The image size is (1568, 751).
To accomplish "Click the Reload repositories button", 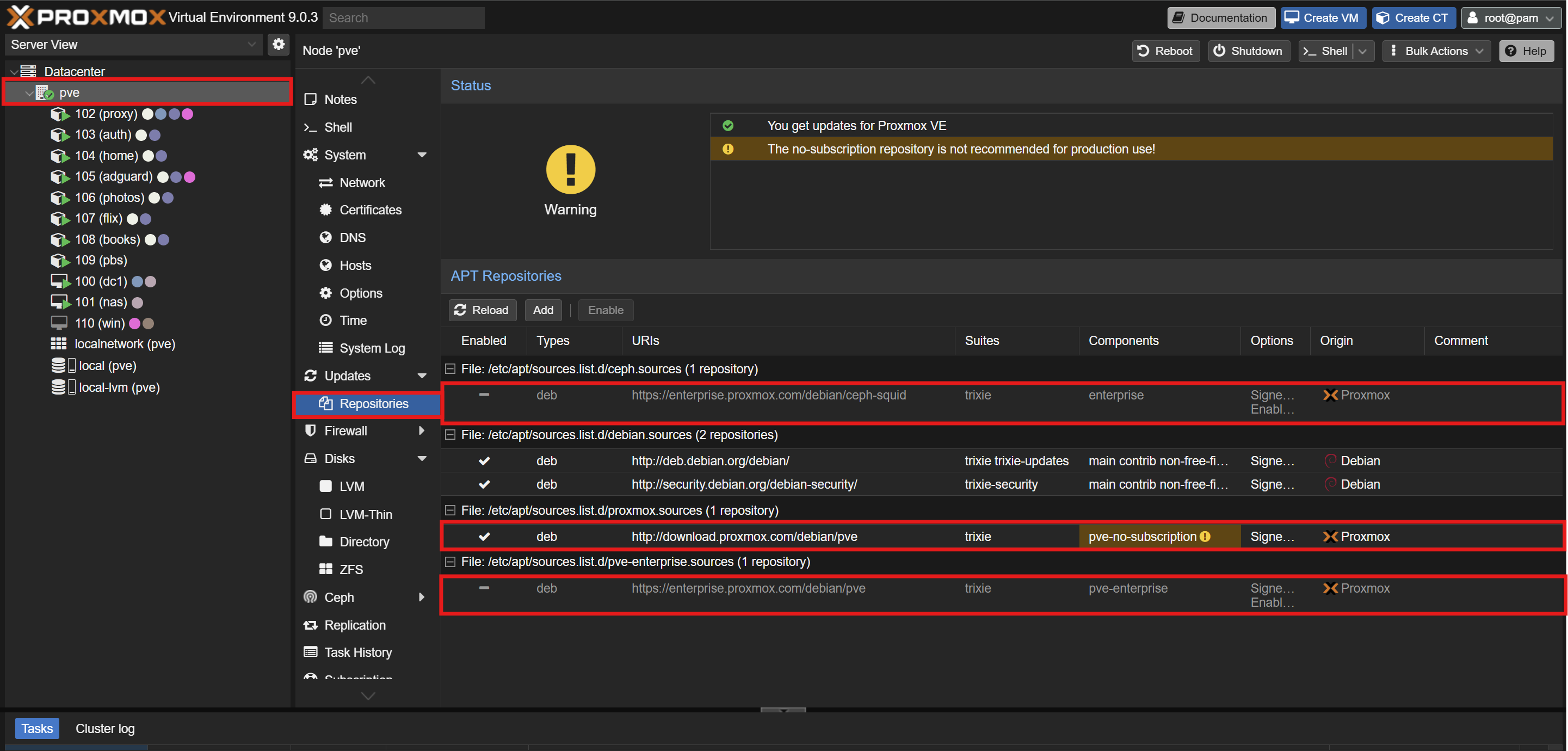I will tap(482, 310).
